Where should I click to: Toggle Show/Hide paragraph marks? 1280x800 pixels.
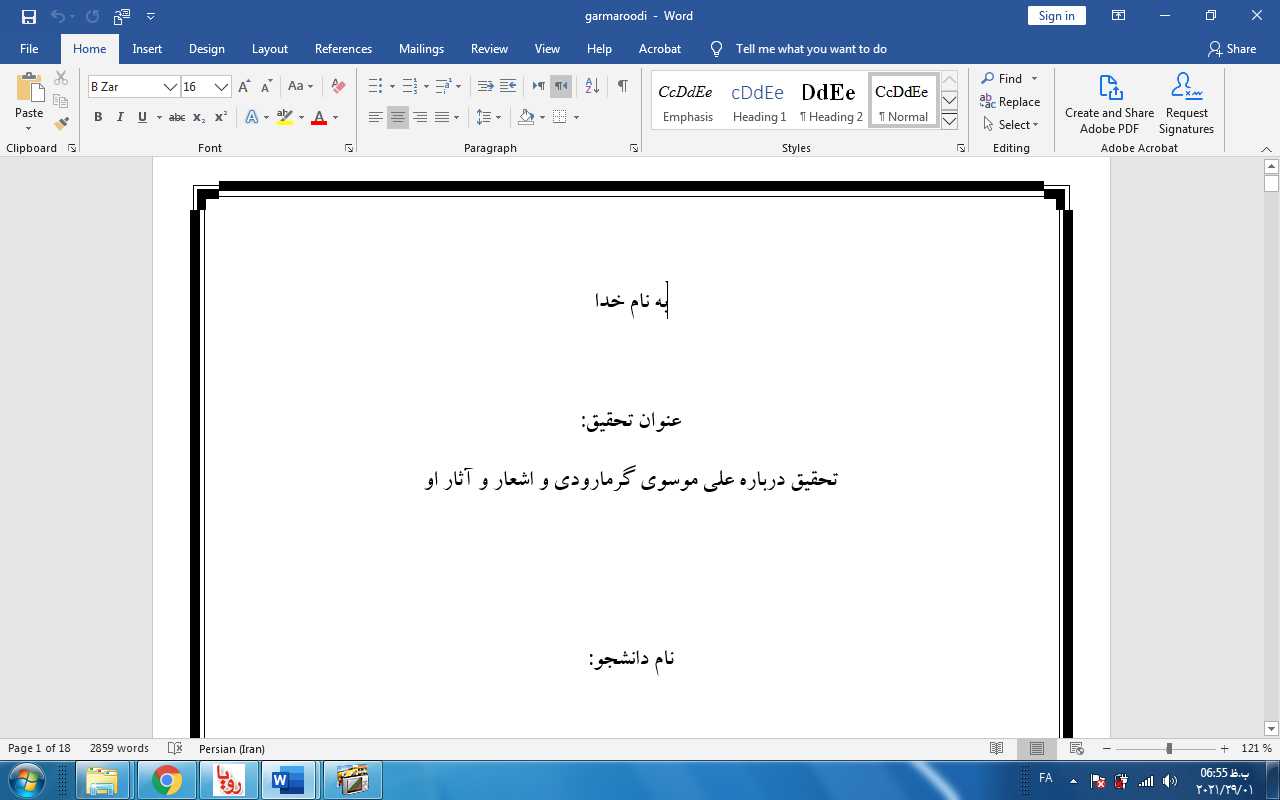pyautogui.click(x=622, y=87)
